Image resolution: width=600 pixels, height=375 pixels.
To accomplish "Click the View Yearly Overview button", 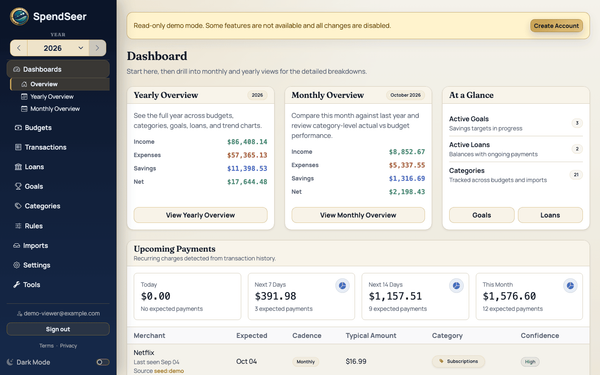I will 201,215.
